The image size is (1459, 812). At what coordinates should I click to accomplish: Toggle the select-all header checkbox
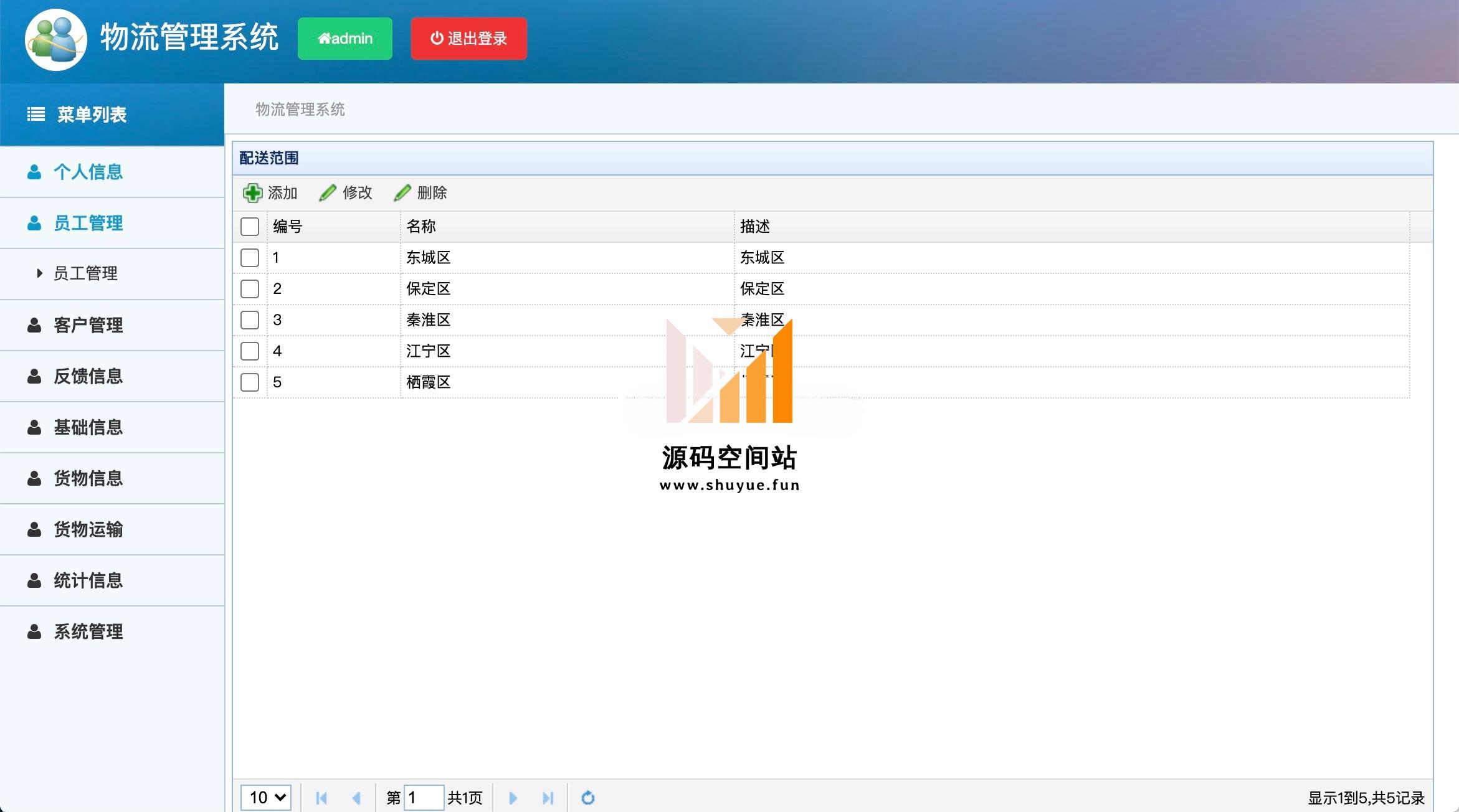pyautogui.click(x=250, y=227)
